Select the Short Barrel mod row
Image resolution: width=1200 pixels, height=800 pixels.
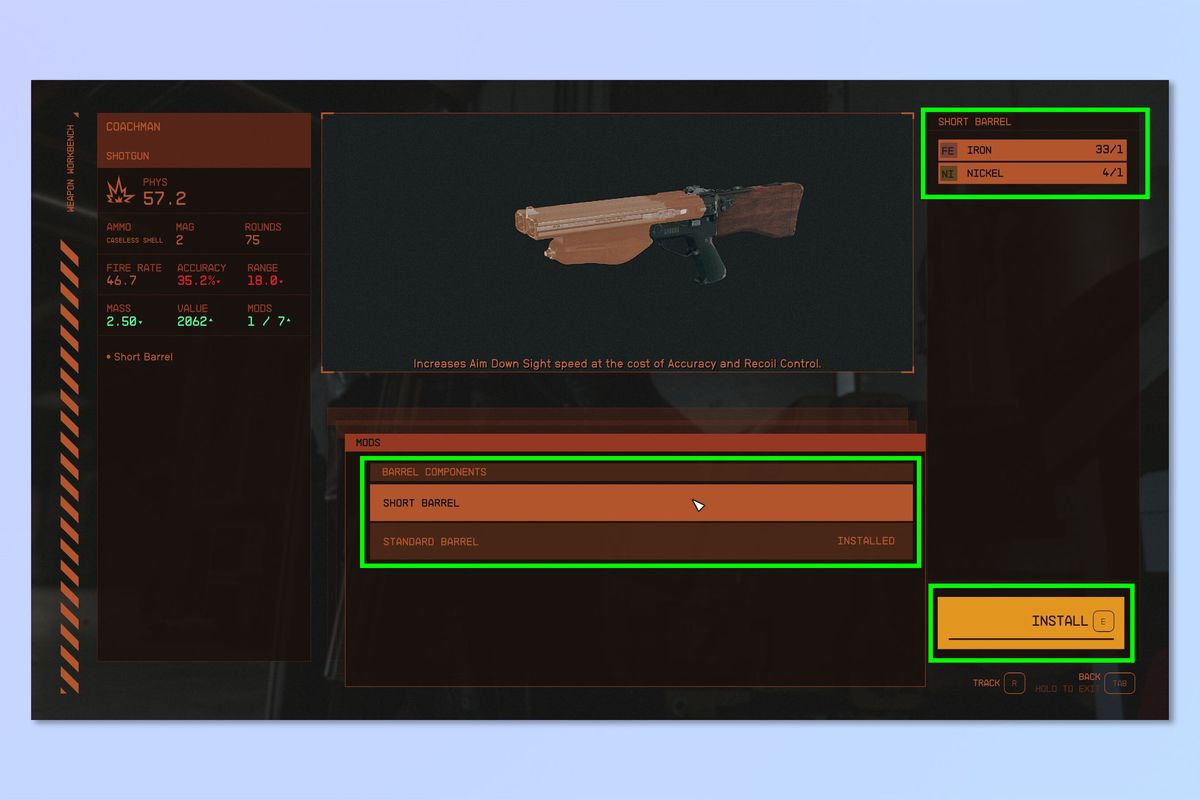[x=640, y=503]
